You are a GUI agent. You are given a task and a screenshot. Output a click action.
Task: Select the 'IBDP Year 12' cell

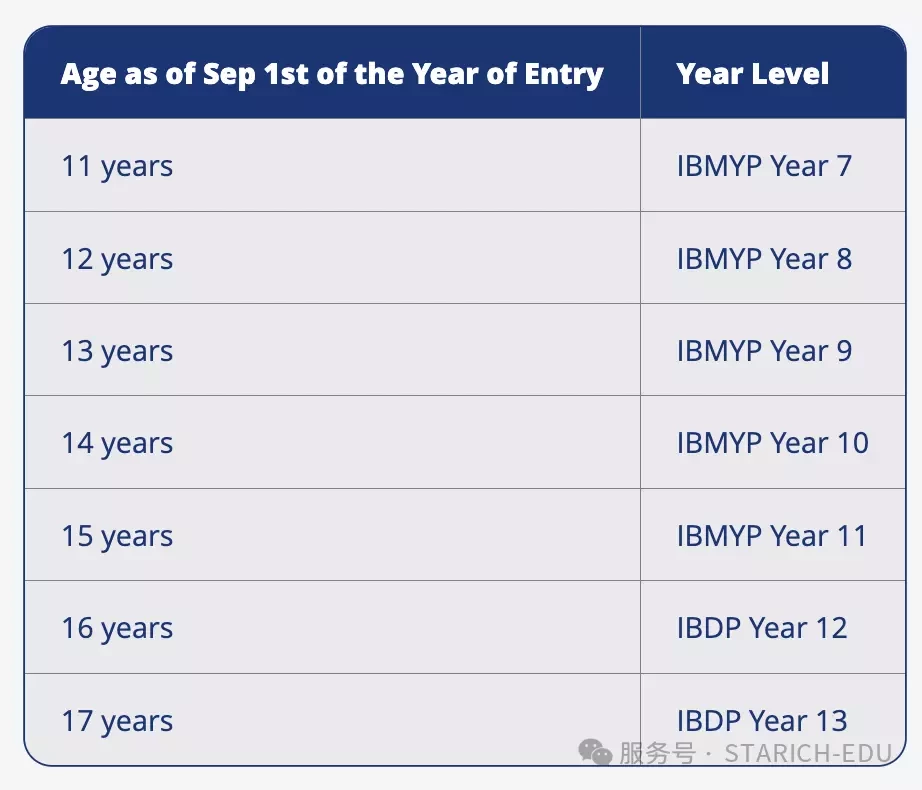pyautogui.click(x=773, y=627)
